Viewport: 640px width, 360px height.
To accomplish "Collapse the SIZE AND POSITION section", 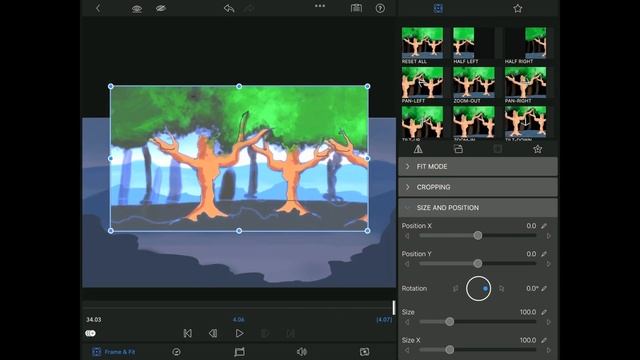I will pos(478,208).
